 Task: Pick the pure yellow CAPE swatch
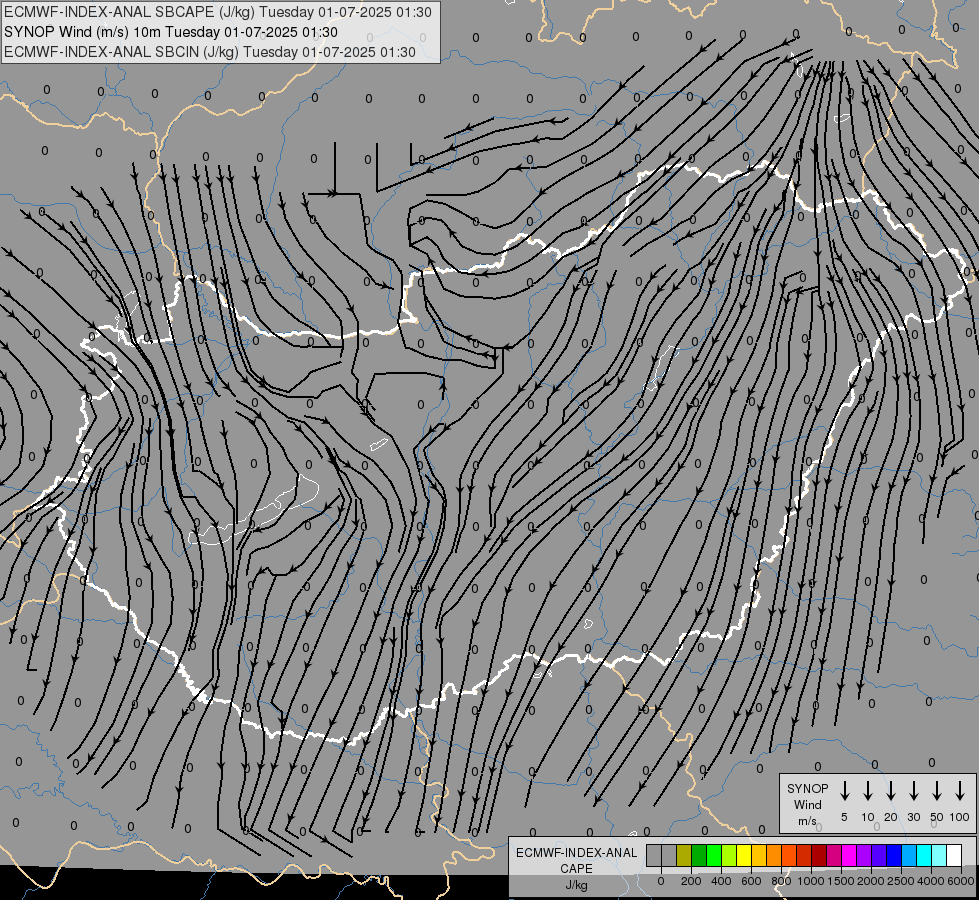coord(744,855)
